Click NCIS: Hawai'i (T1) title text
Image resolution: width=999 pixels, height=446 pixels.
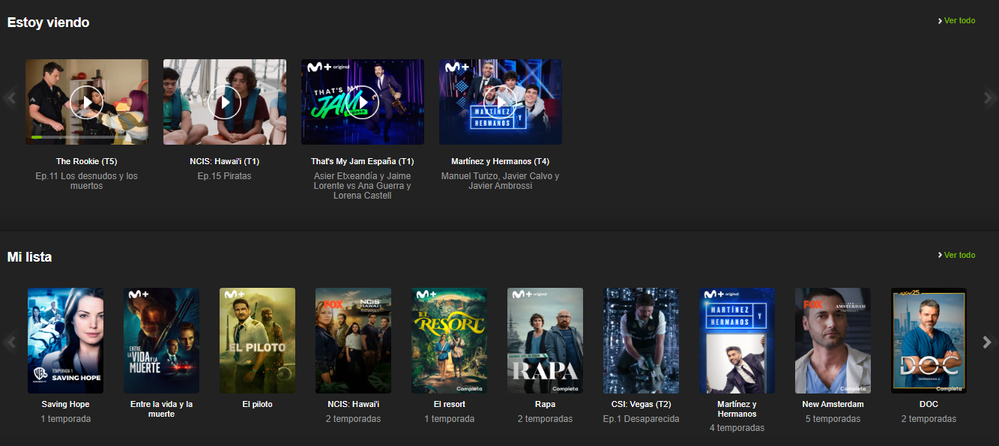(x=224, y=162)
